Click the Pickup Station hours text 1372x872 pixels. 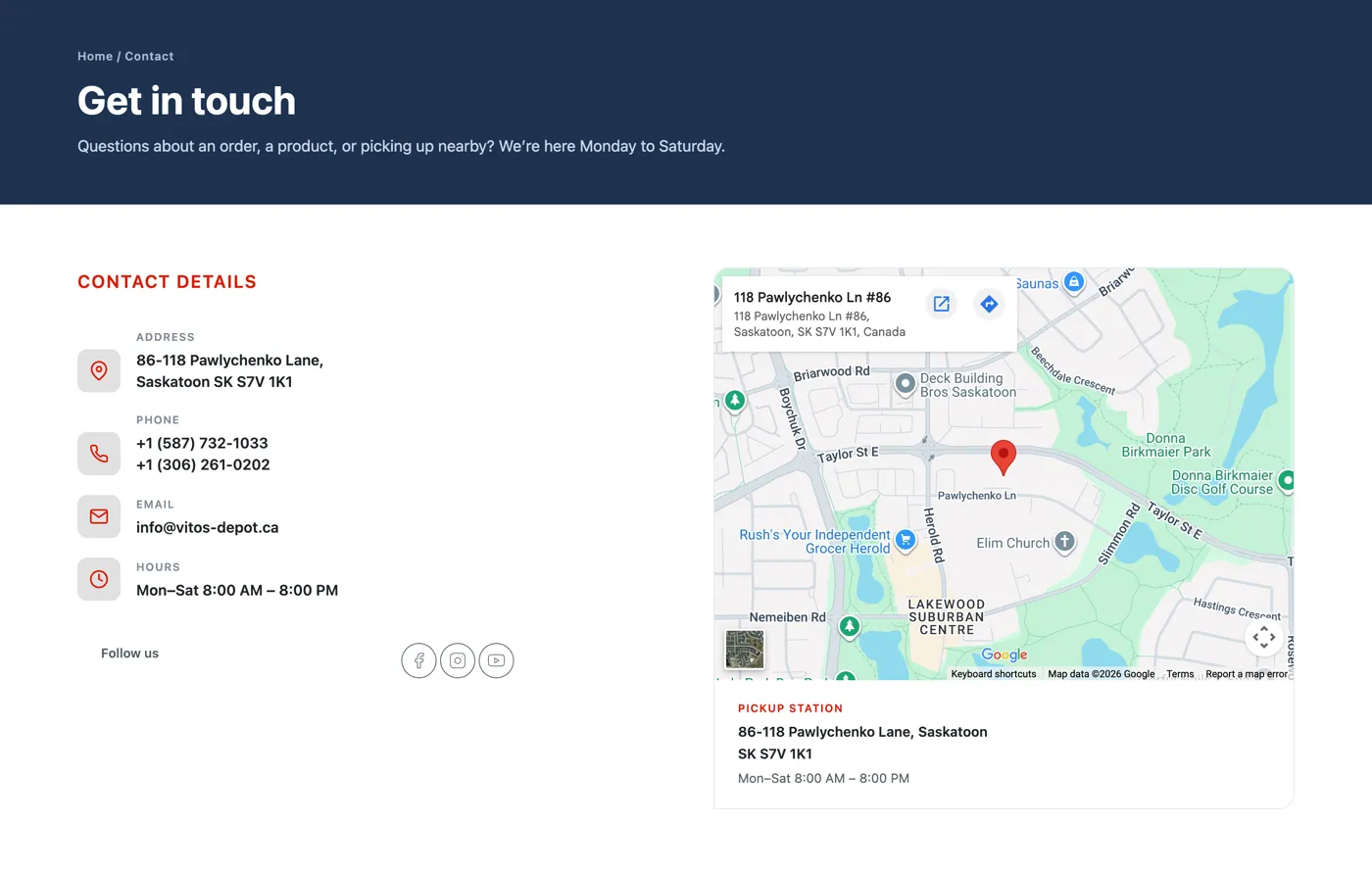tap(823, 779)
